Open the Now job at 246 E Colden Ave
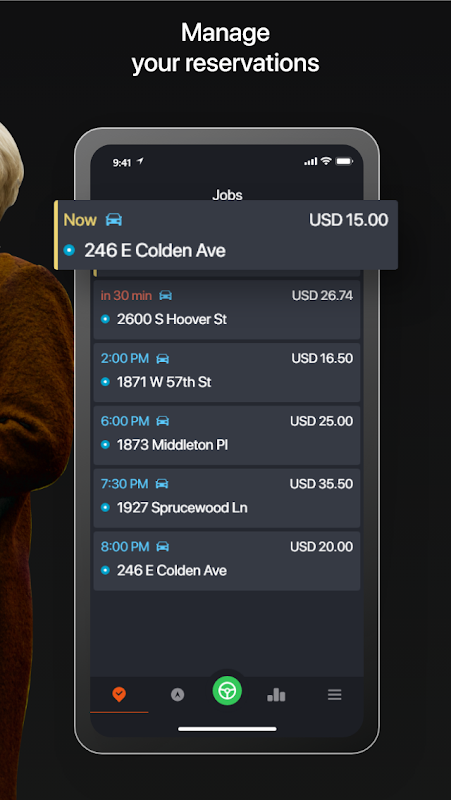Screen dimensions: 451x800 226,235
